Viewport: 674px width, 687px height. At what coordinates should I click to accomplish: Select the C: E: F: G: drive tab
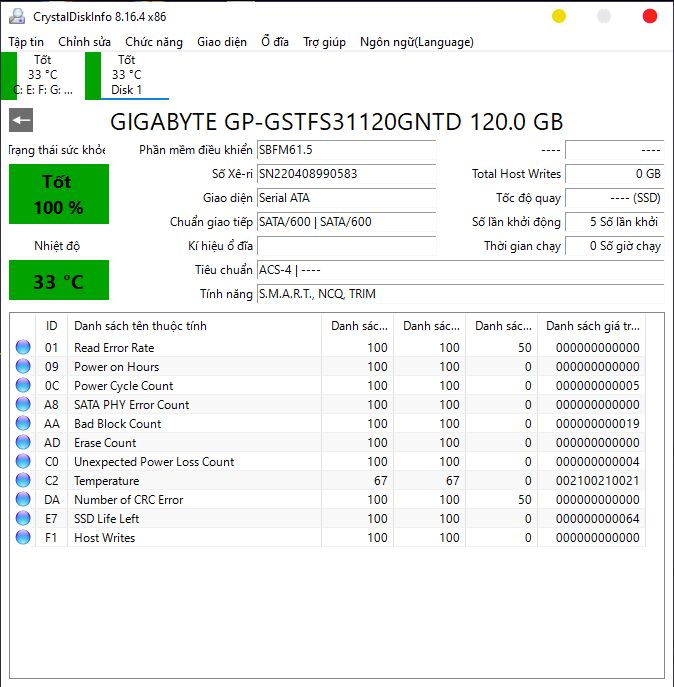42,75
